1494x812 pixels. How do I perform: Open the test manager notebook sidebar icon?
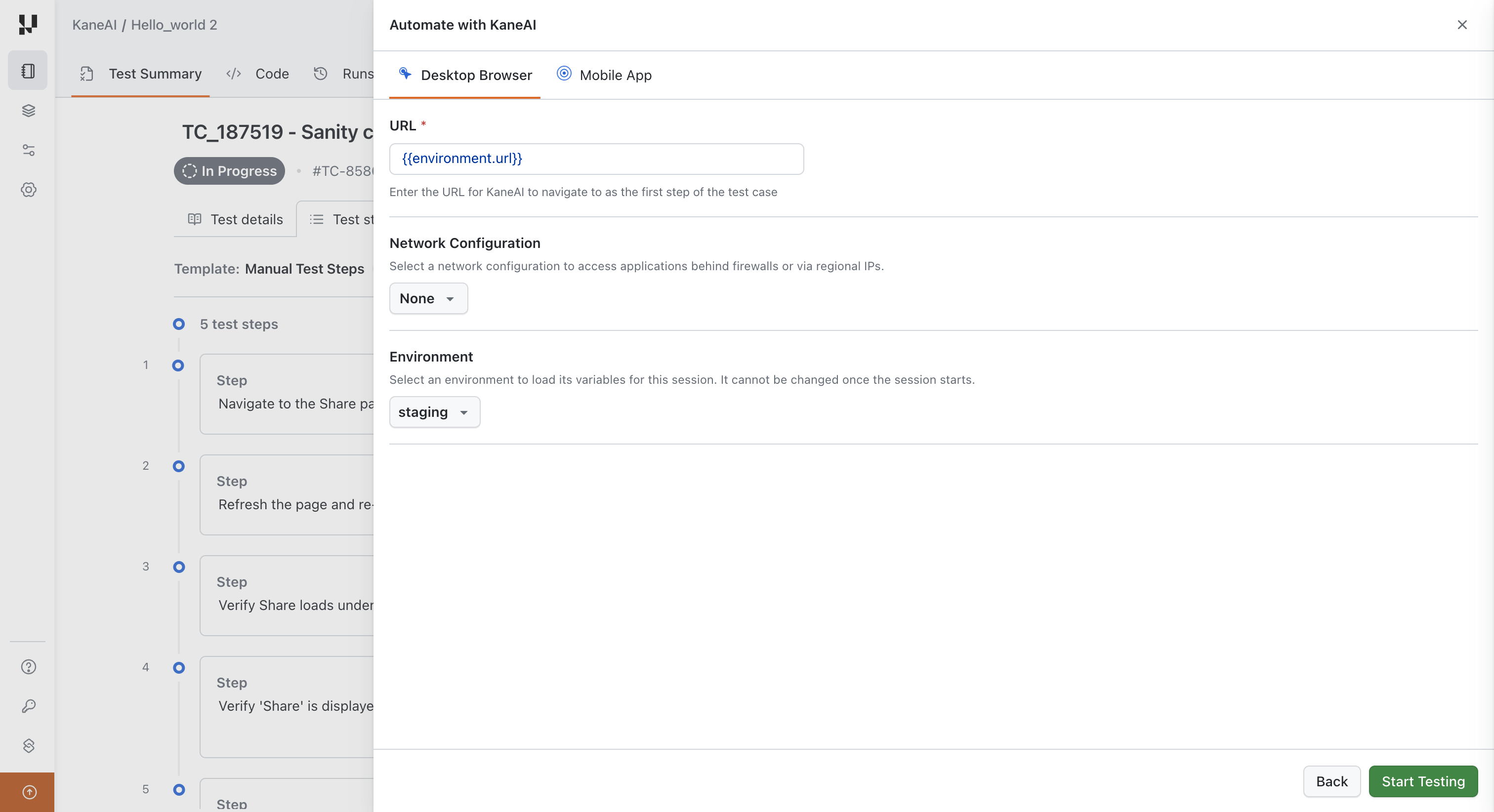(x=28, y=71)
